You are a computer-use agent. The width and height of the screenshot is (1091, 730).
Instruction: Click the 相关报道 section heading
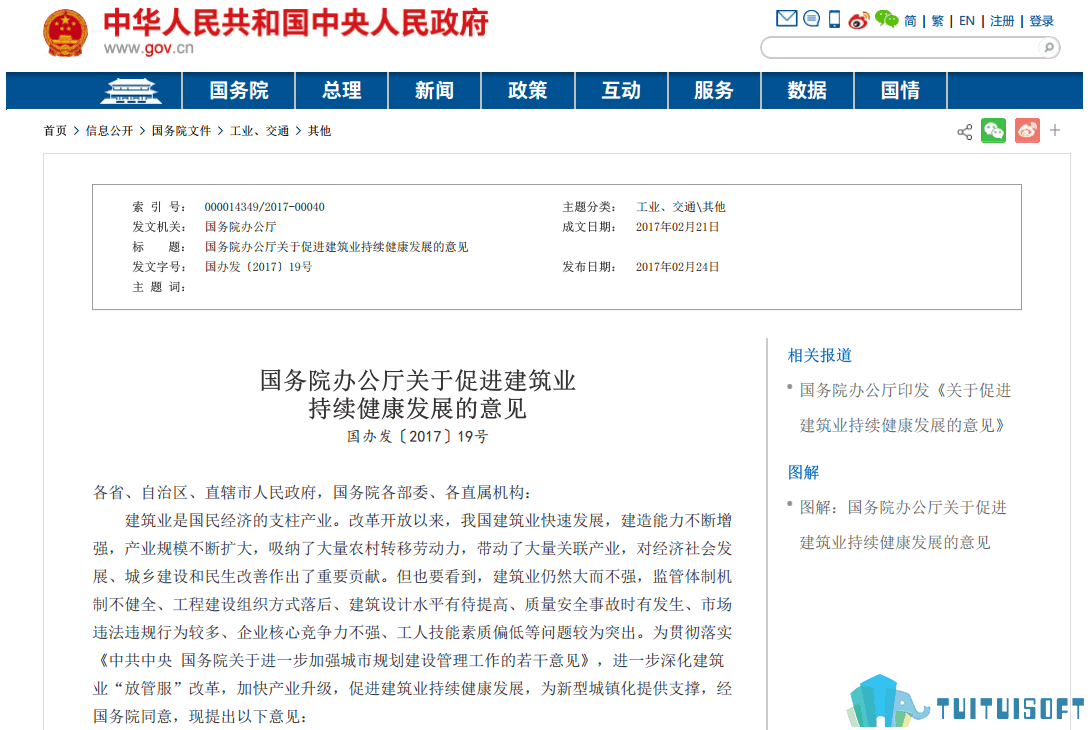pyautogui.click(x=820, y=356)
